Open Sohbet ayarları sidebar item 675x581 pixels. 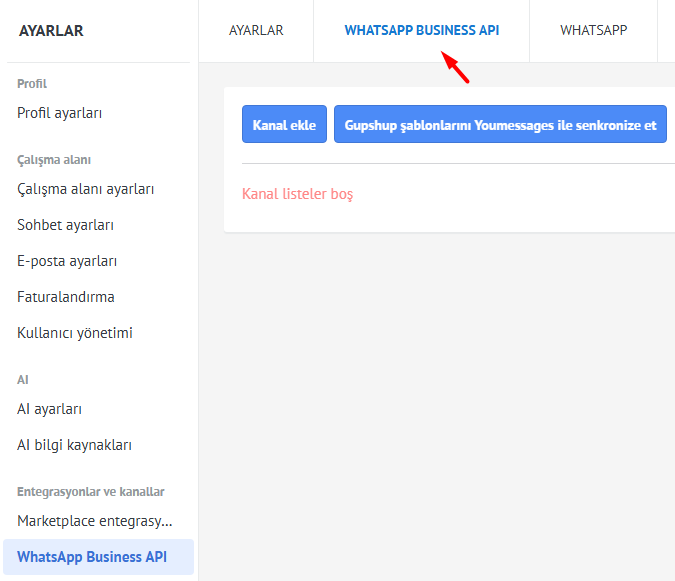[x=66, y=225]
